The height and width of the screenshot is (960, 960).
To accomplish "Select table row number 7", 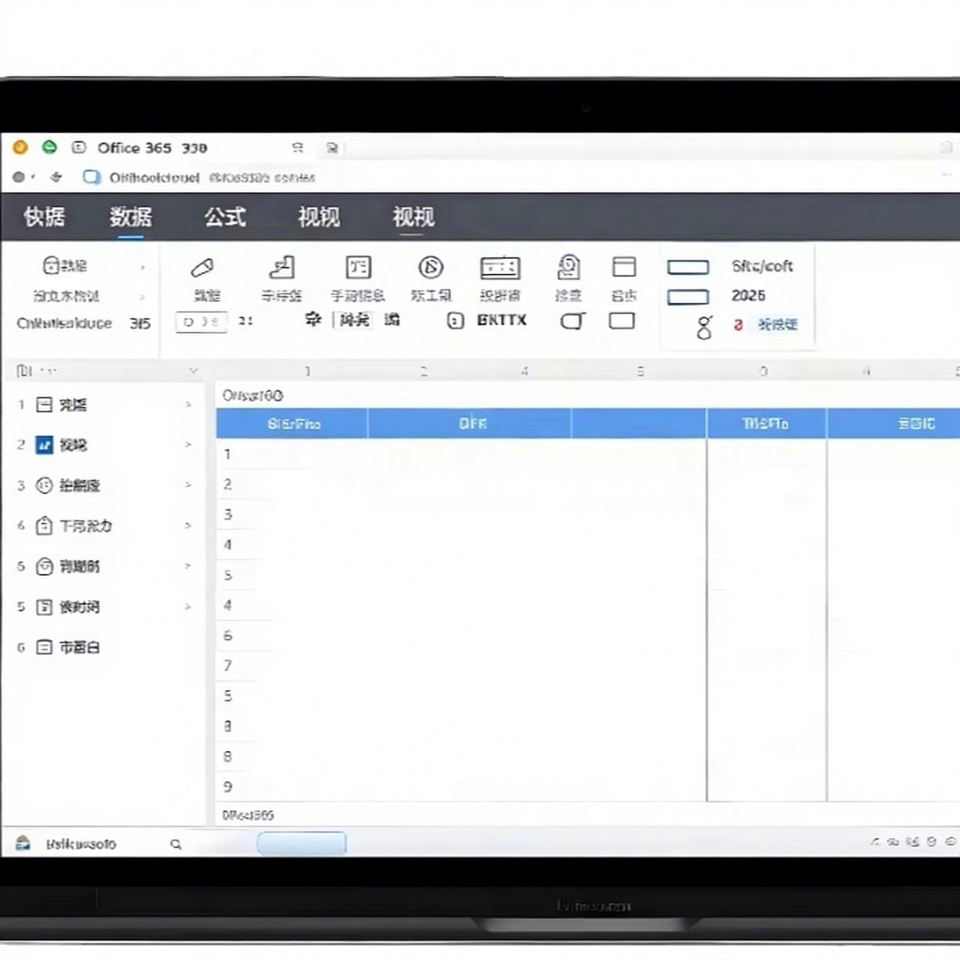I will pos(228,666).
